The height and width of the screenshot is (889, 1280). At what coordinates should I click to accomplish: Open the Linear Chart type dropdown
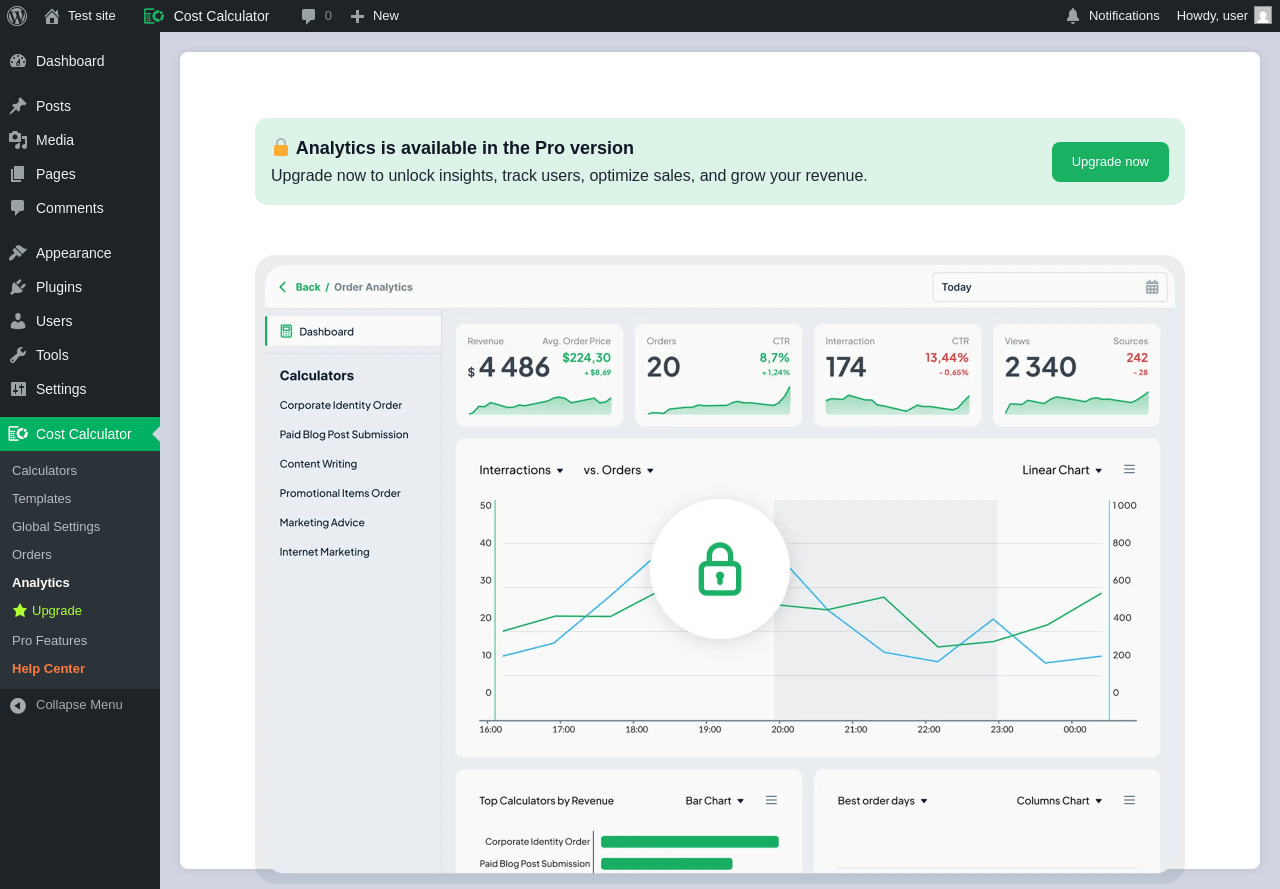(x=1062, y=470)
